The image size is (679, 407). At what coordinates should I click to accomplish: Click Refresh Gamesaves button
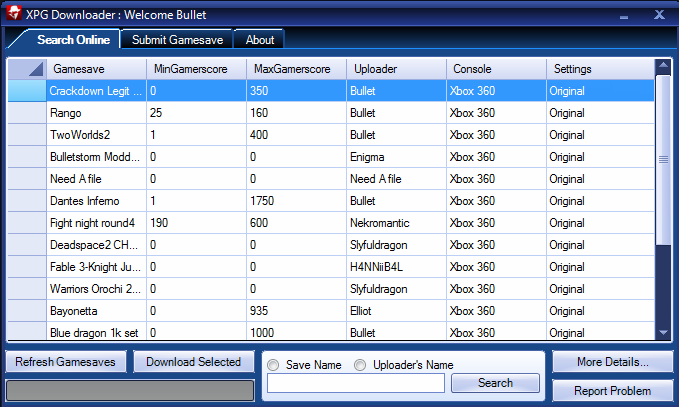pos(65,362)
